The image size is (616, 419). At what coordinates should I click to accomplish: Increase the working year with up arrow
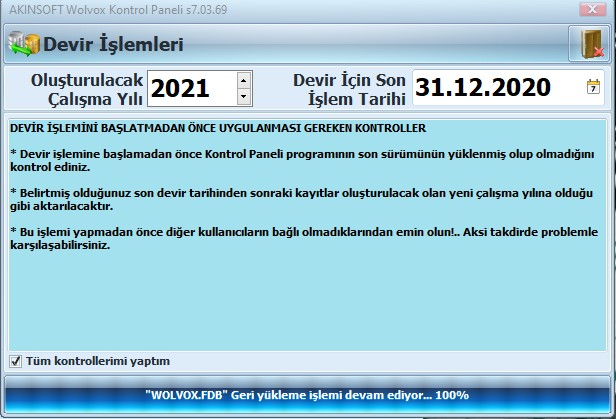tap(244, 81)
